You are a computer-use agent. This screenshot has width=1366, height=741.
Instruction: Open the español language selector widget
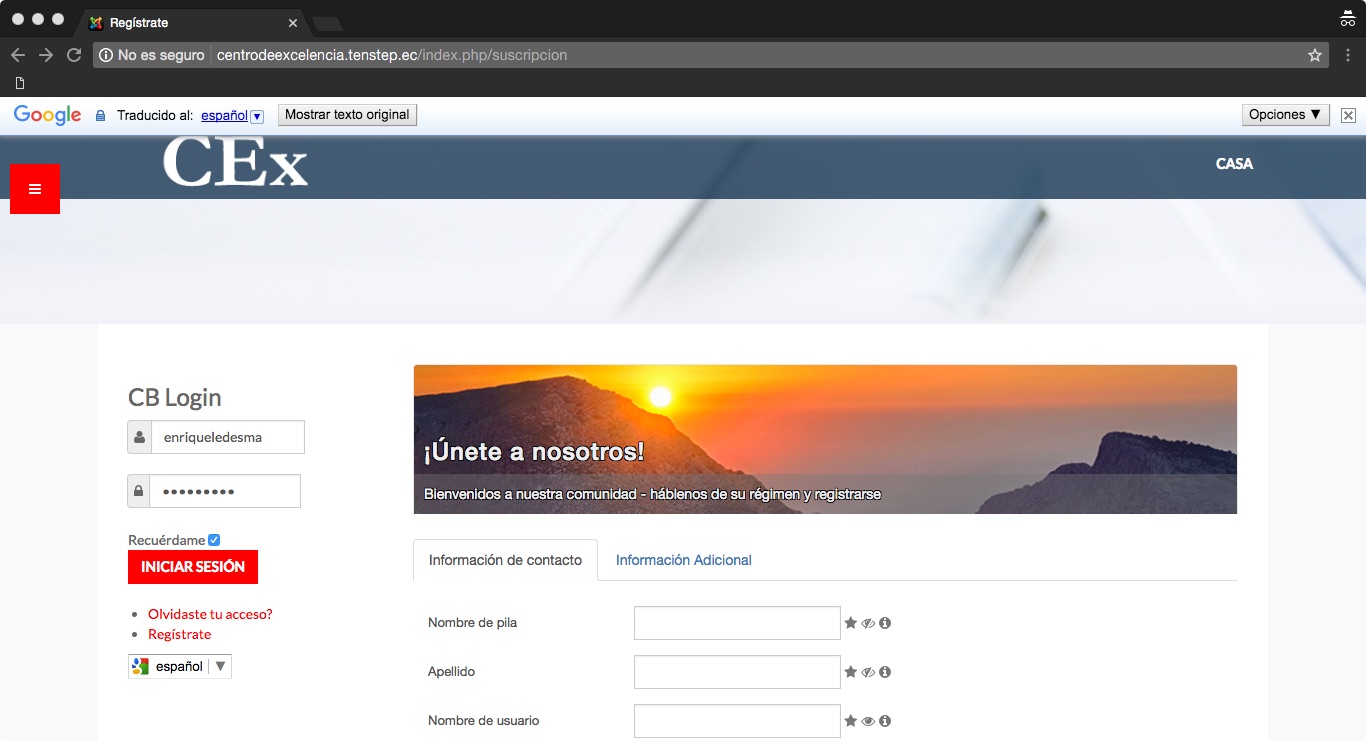click(180, 666)
